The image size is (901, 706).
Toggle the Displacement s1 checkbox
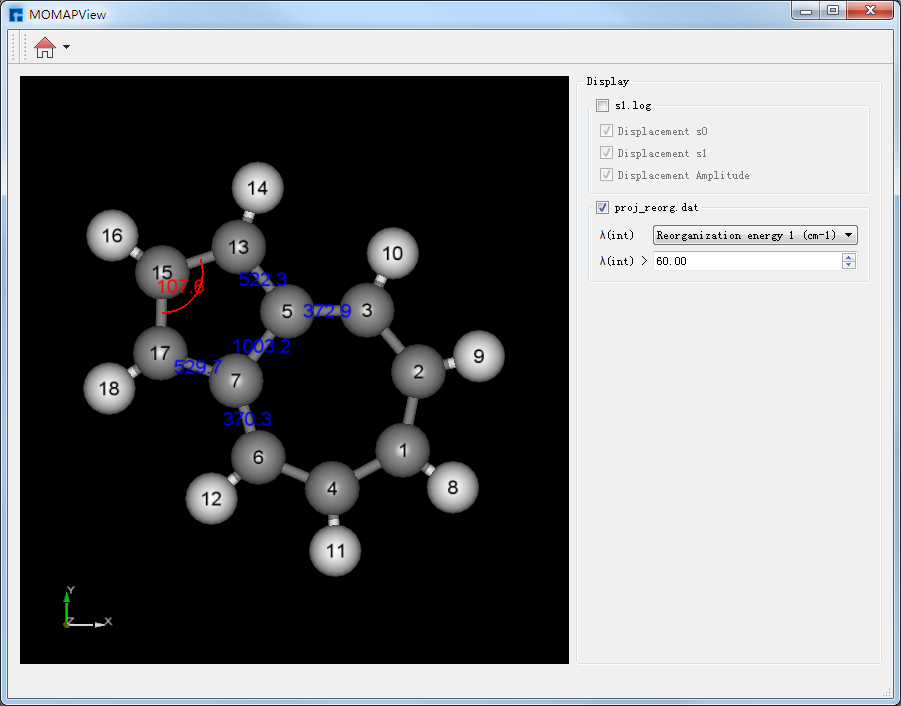click(606, 153)
